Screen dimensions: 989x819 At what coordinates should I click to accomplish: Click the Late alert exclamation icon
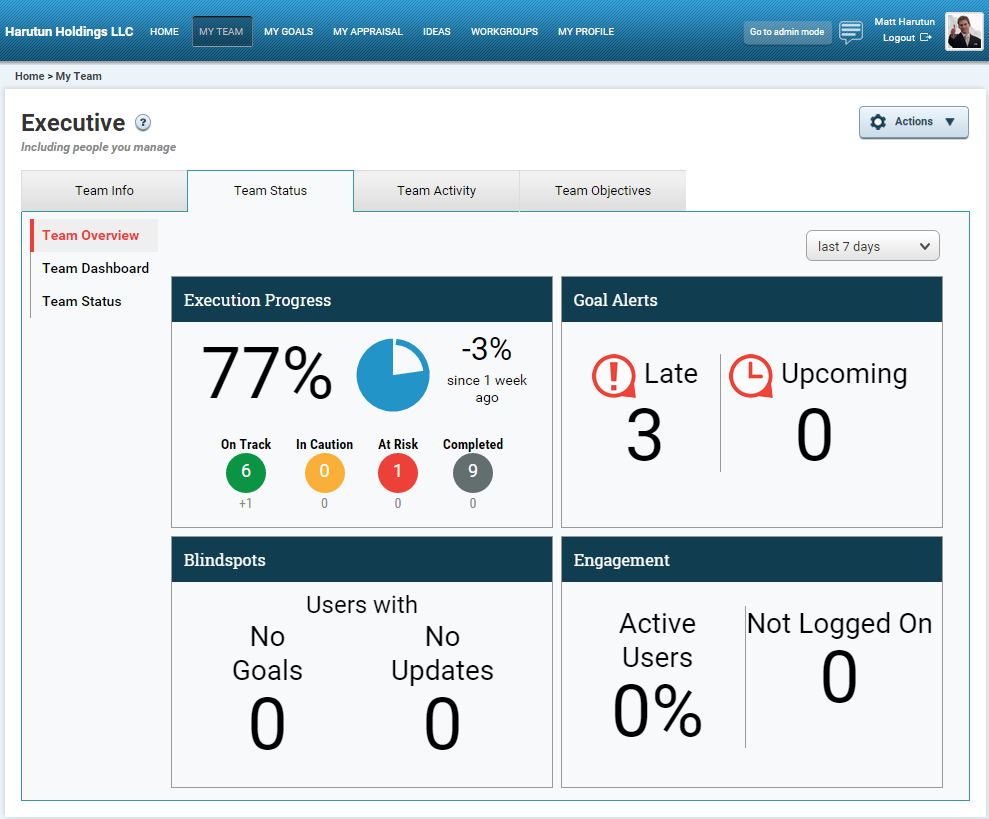click(614, 375)
